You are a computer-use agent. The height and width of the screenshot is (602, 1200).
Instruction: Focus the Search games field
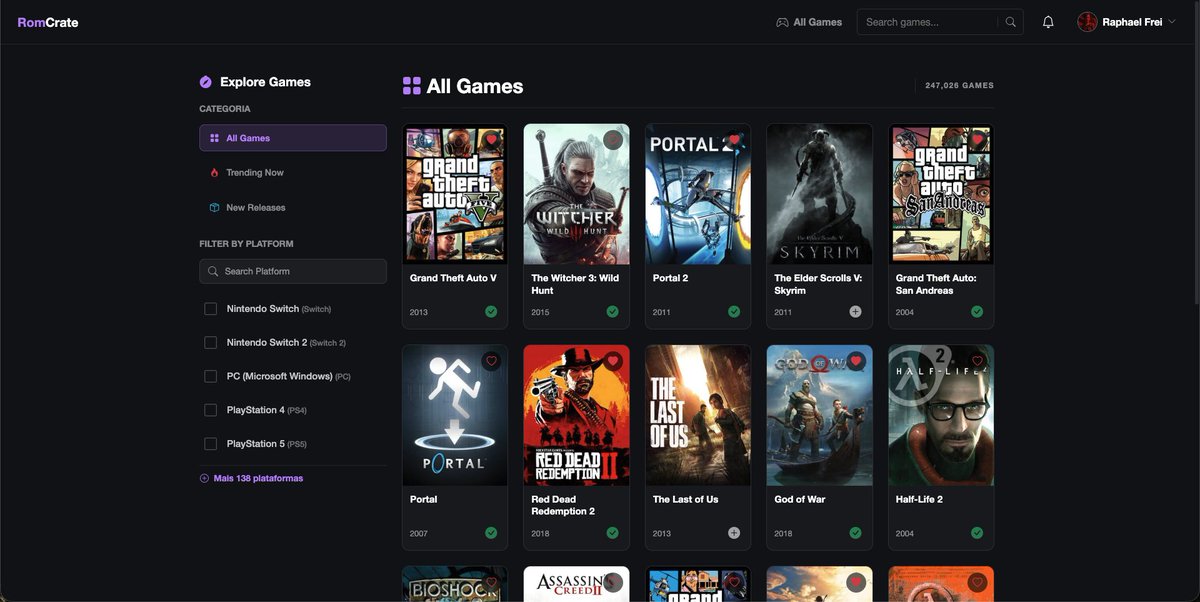point(929,22)
